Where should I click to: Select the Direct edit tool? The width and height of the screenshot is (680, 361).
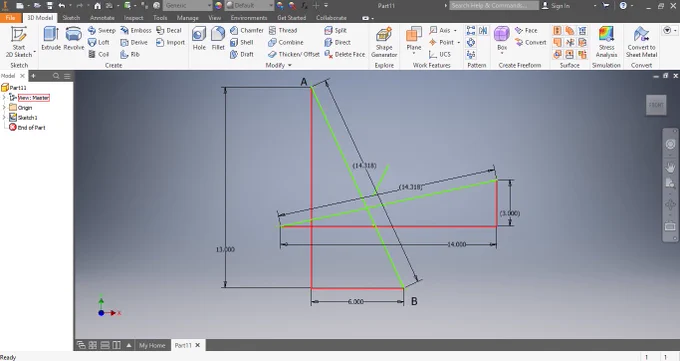337,42
